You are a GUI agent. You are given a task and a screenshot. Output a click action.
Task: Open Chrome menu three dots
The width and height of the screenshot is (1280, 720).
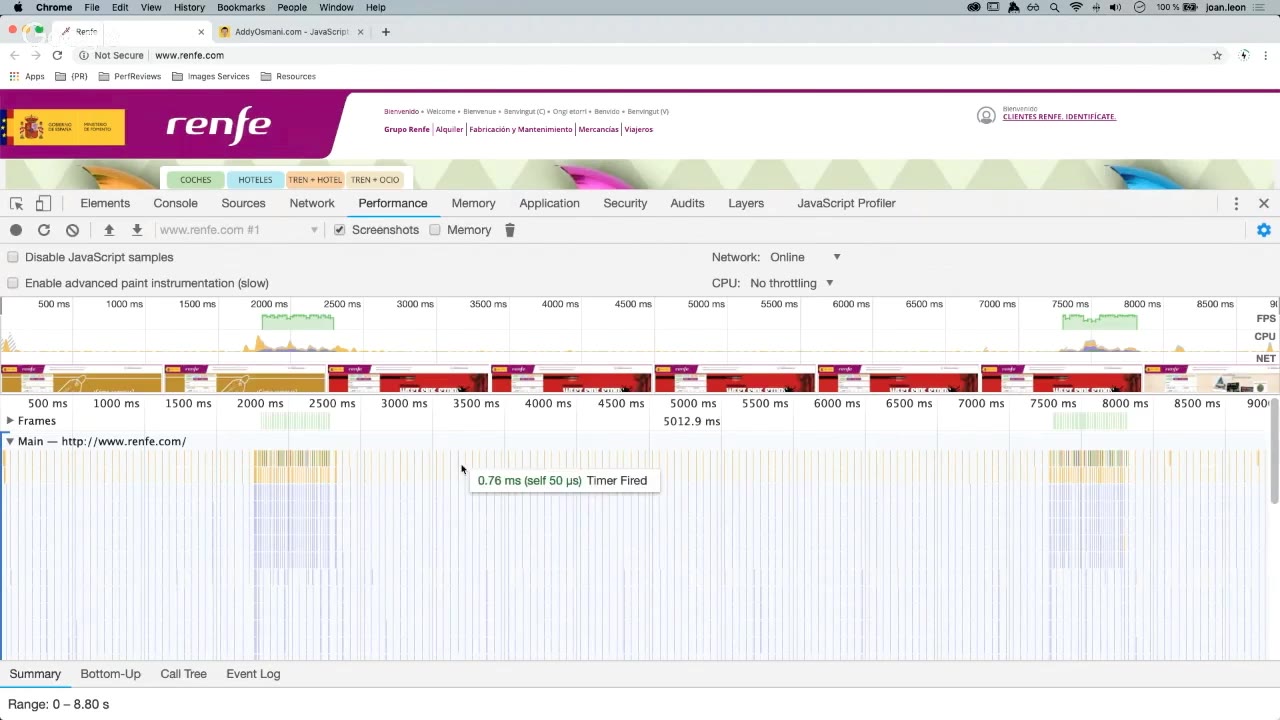click(x=1266, y=55)
